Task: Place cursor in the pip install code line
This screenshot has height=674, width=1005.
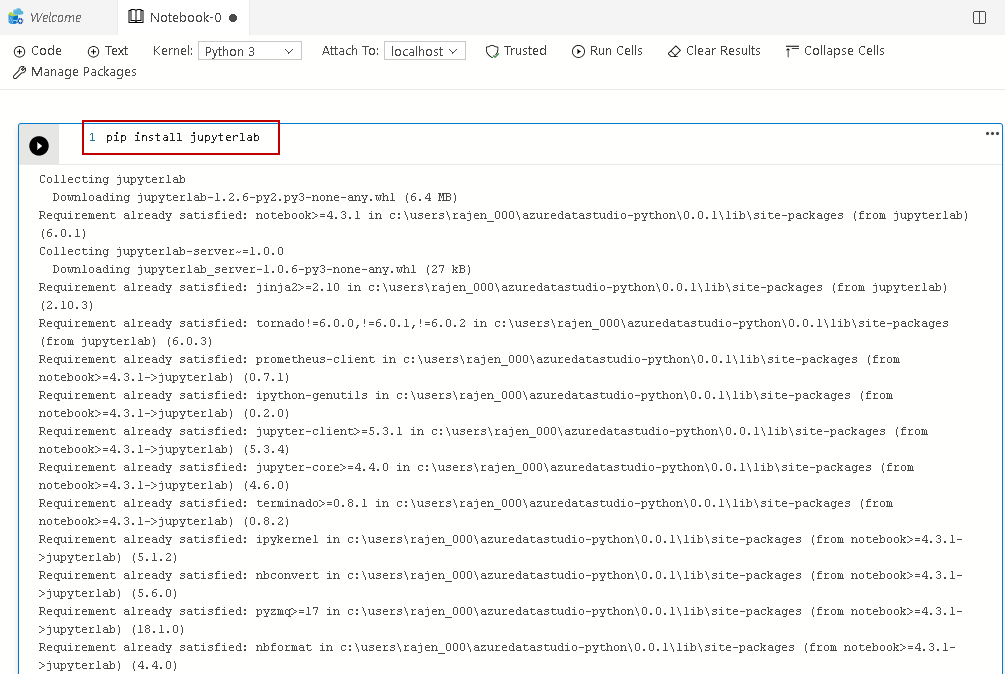Action: pos(180,137)
